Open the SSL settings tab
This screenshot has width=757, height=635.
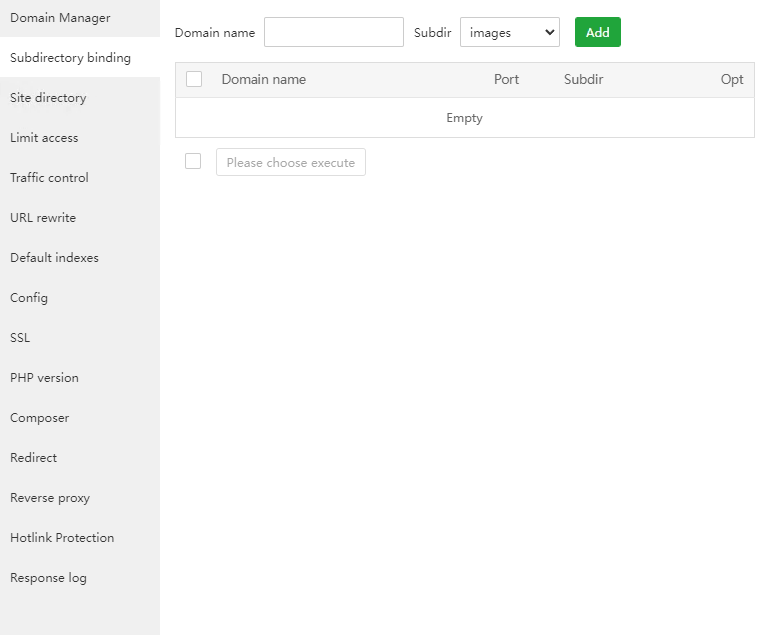point(20,338)
